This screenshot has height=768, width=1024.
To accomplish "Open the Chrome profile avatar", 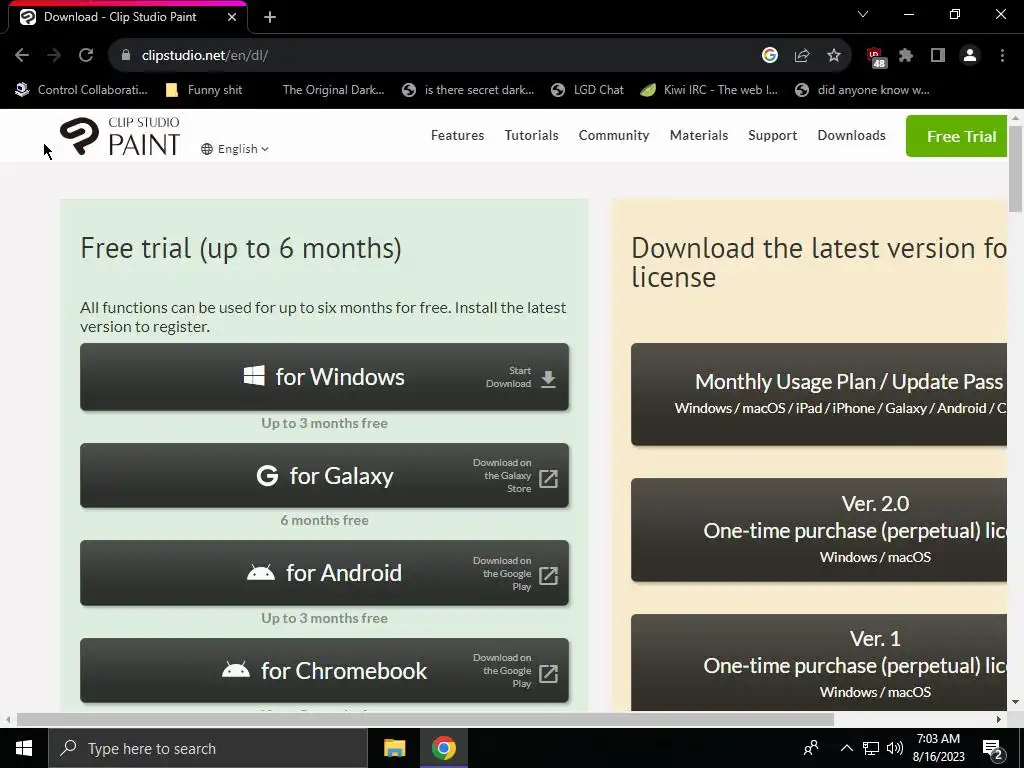I will click(x=970, y=56).
